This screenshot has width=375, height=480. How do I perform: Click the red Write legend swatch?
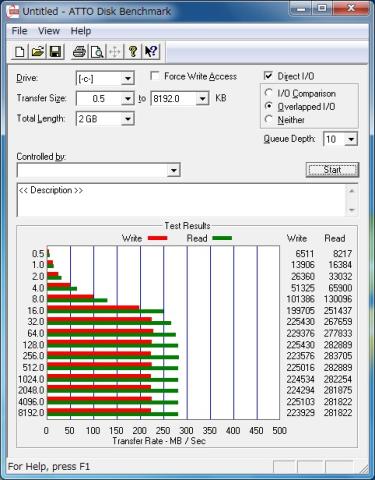pos(157,238)
